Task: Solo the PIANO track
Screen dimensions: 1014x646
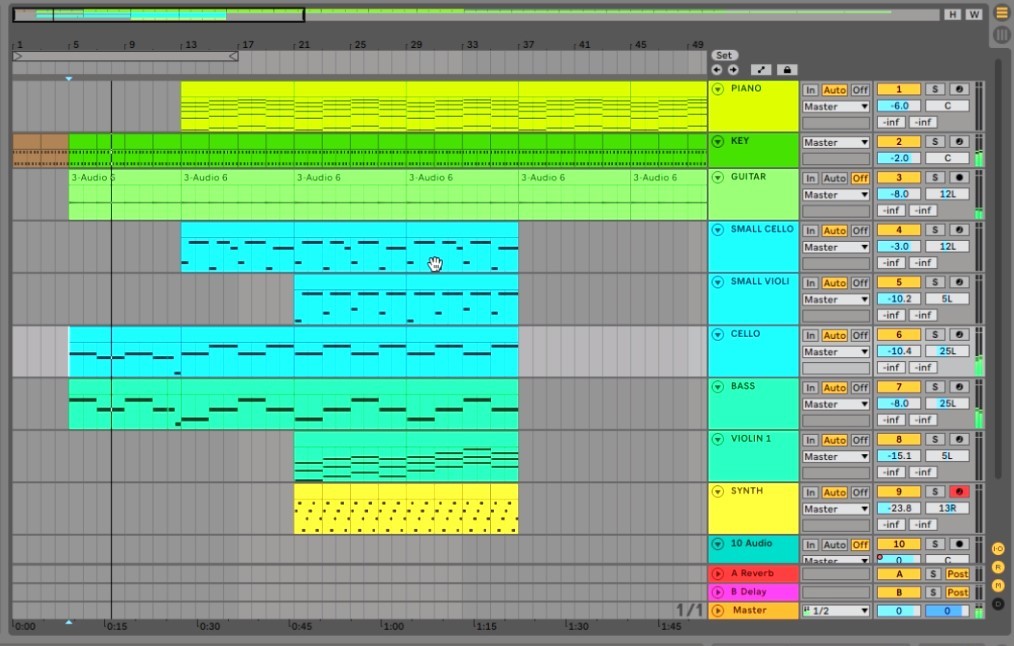Action: pyautogui.click(x=934, y=89)
